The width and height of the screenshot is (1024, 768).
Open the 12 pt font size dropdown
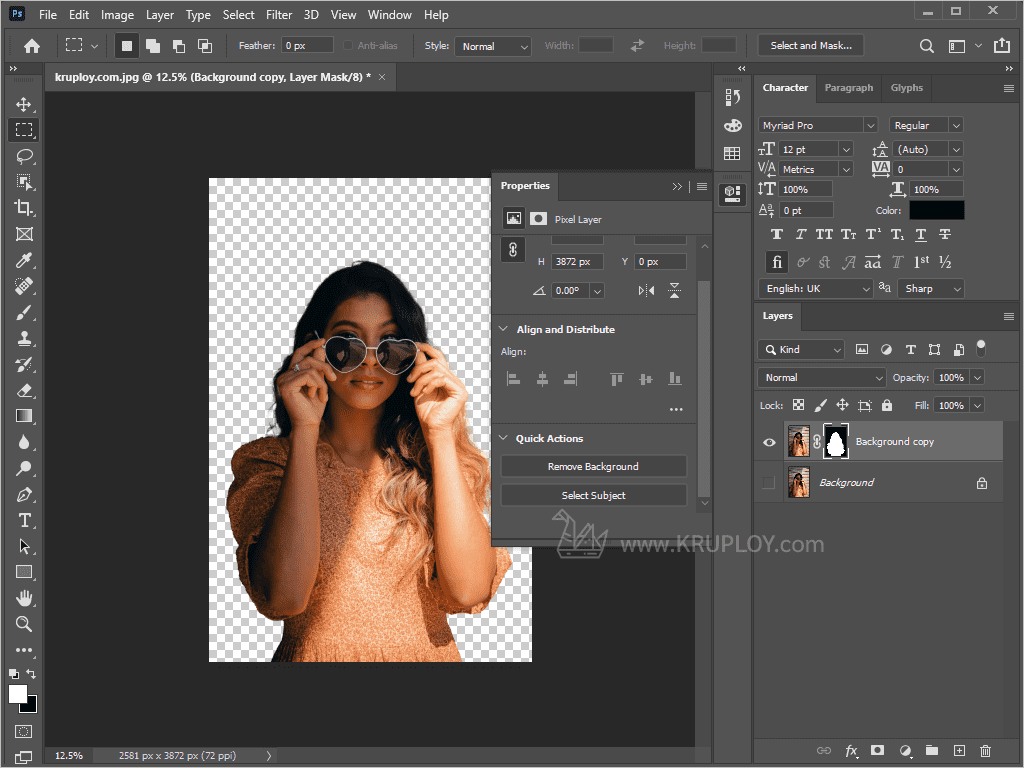[816, 150]
